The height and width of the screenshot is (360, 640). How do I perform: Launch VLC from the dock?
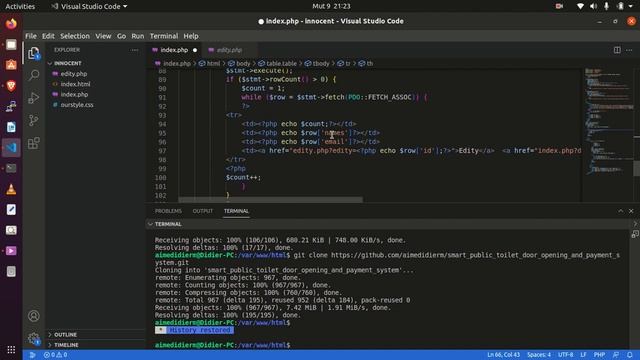(x=11, y=189)
